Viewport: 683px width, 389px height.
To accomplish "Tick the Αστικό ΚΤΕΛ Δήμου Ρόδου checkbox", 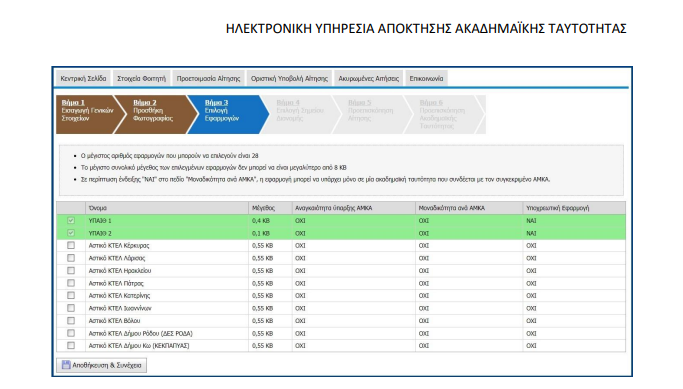I will point(71,333).
